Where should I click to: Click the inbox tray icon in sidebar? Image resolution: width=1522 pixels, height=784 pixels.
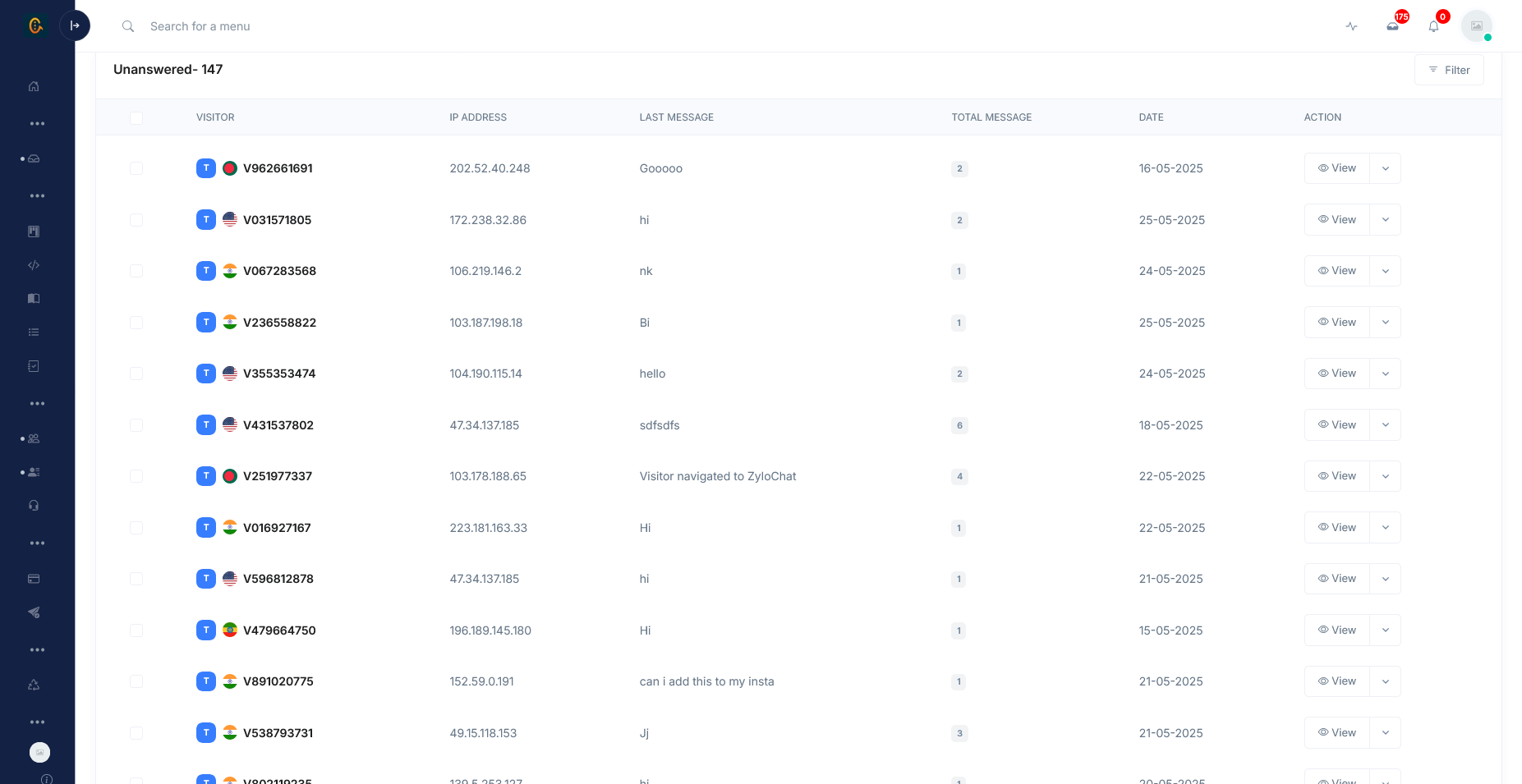pyautogui.click(x=34, y=158)
